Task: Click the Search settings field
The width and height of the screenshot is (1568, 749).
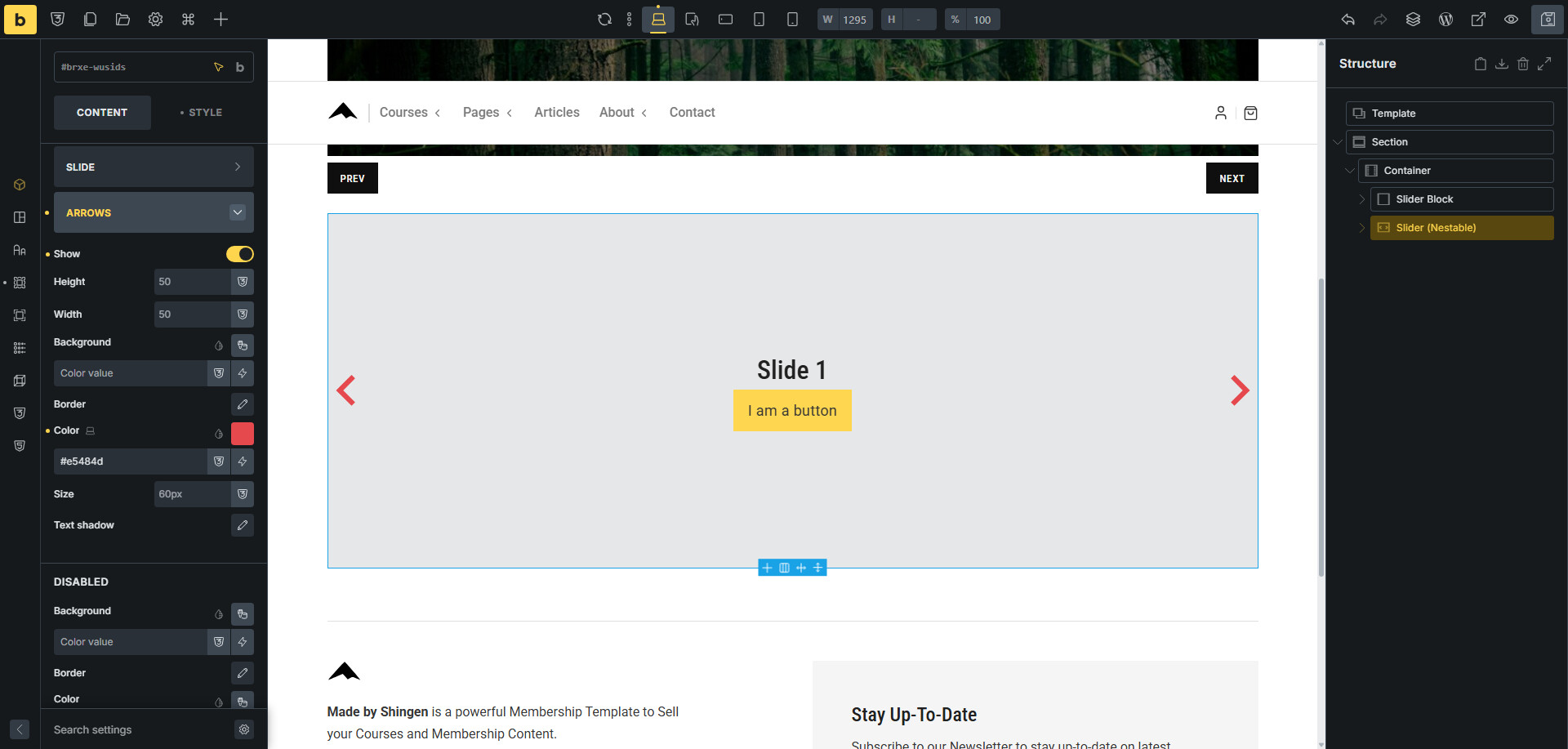Action: (x=139, y=729)
